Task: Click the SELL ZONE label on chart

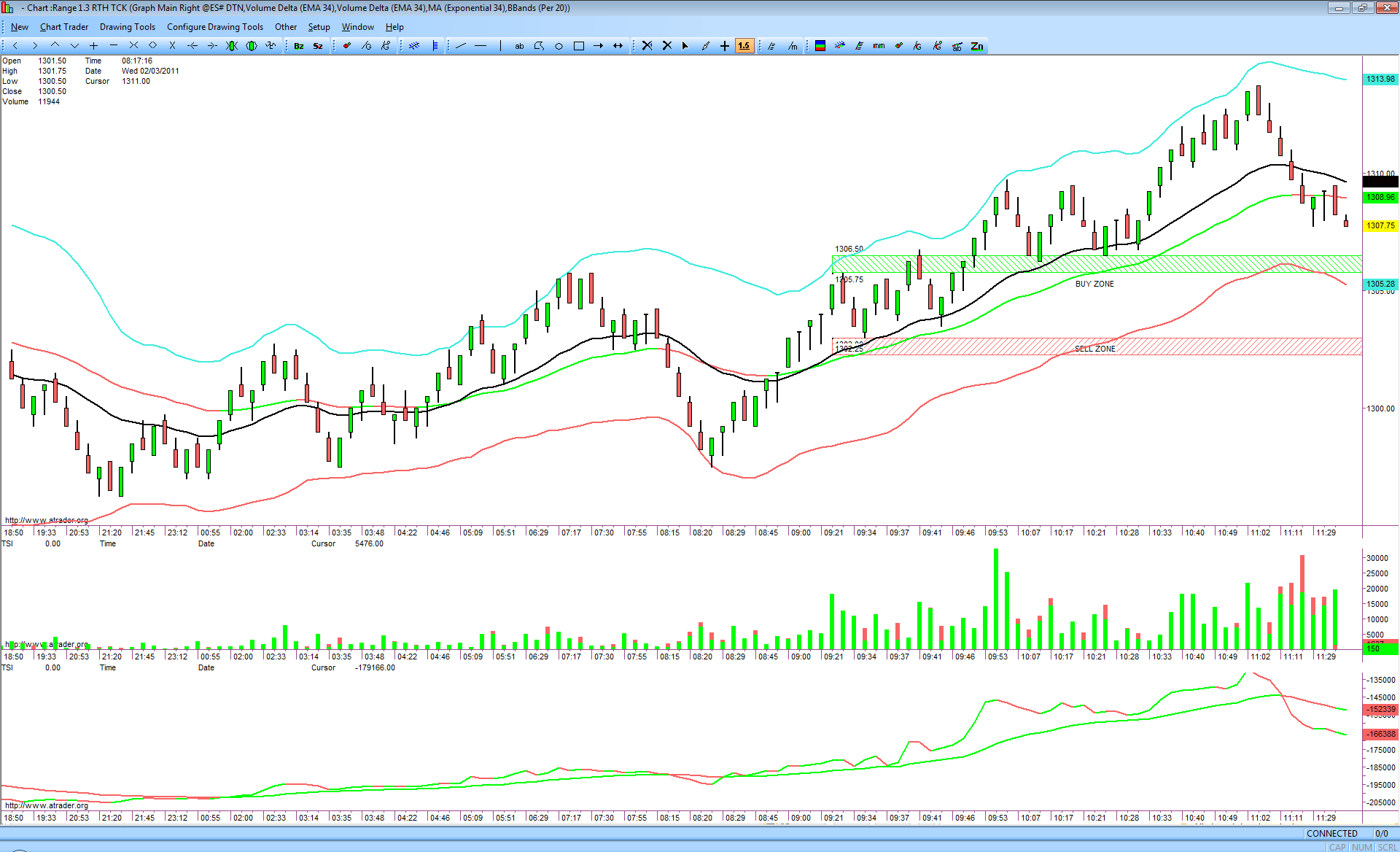Action: point(1095,349)
